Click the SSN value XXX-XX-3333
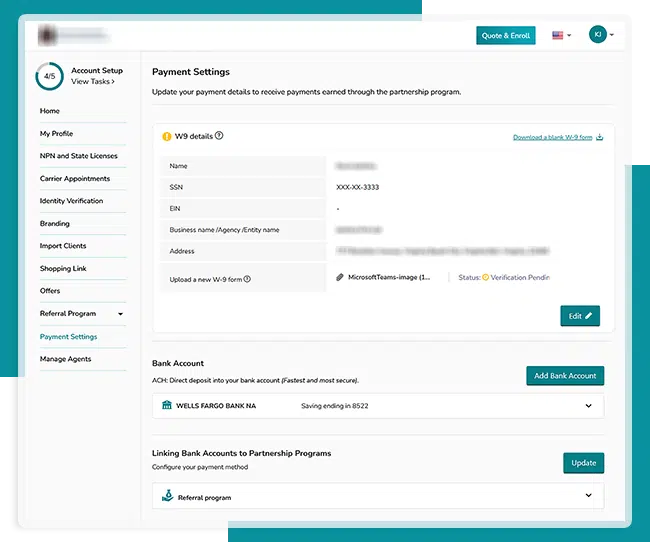The width and height of the screenshot is (650, 542). pos(357,187)
